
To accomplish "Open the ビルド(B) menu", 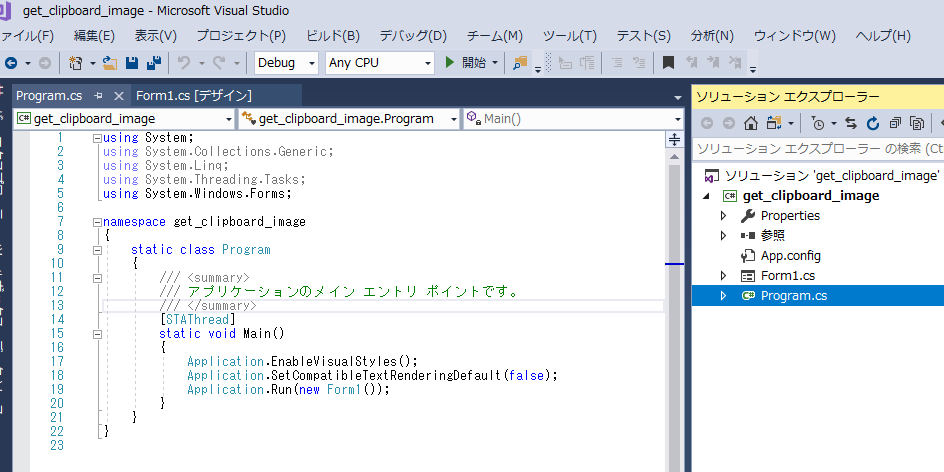I will coord(332,36).
